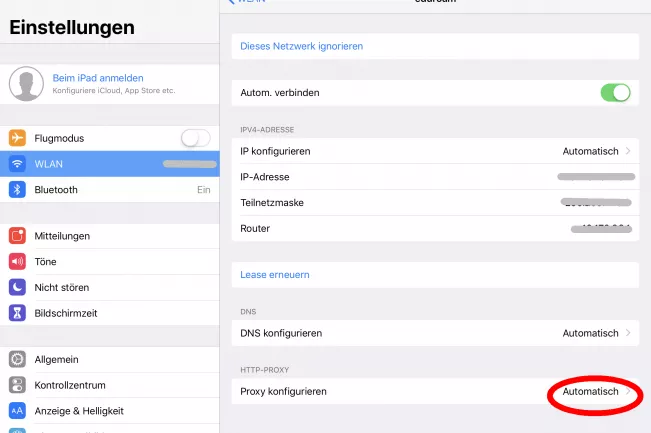Tap the Teilnetzmaske row label

point(272,203)
